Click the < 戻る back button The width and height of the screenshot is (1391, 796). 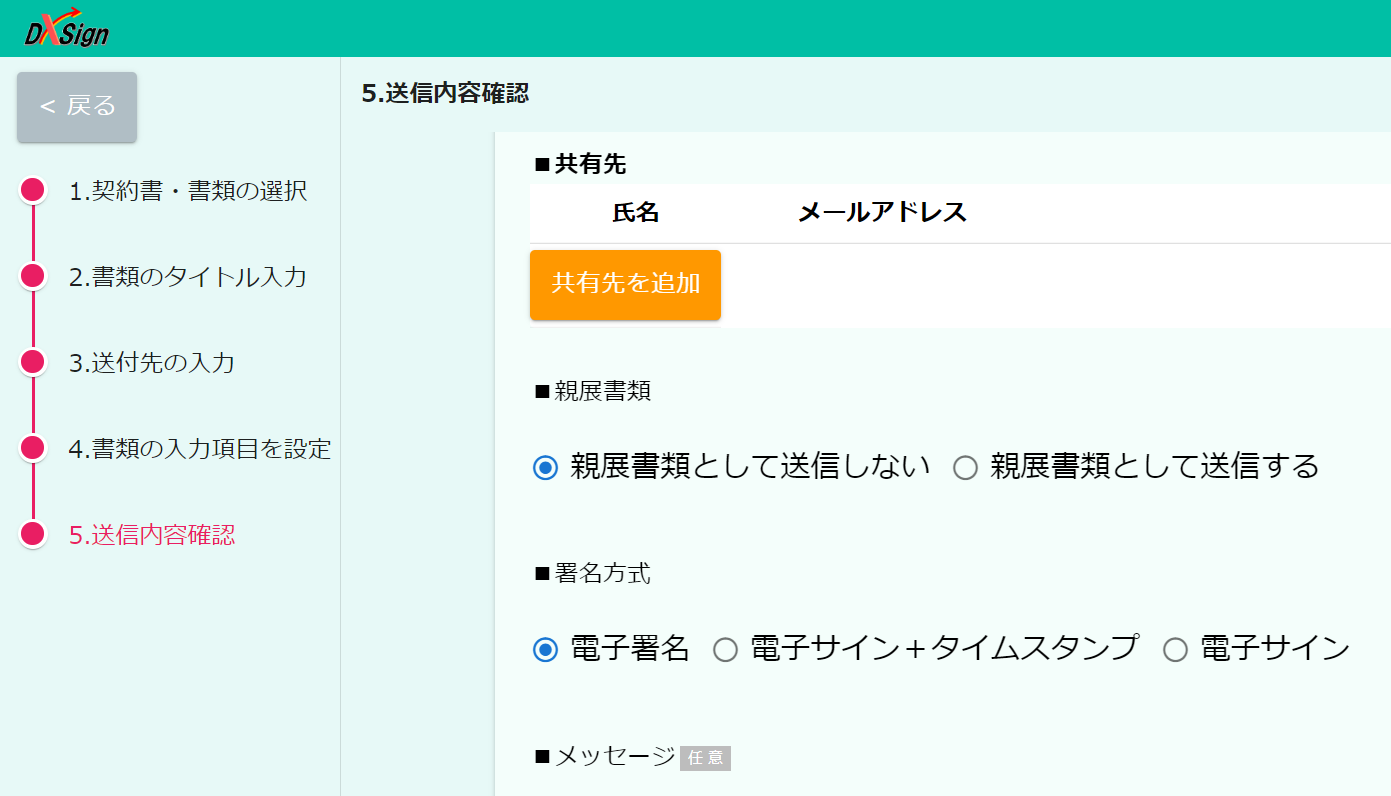coord(76,106)
